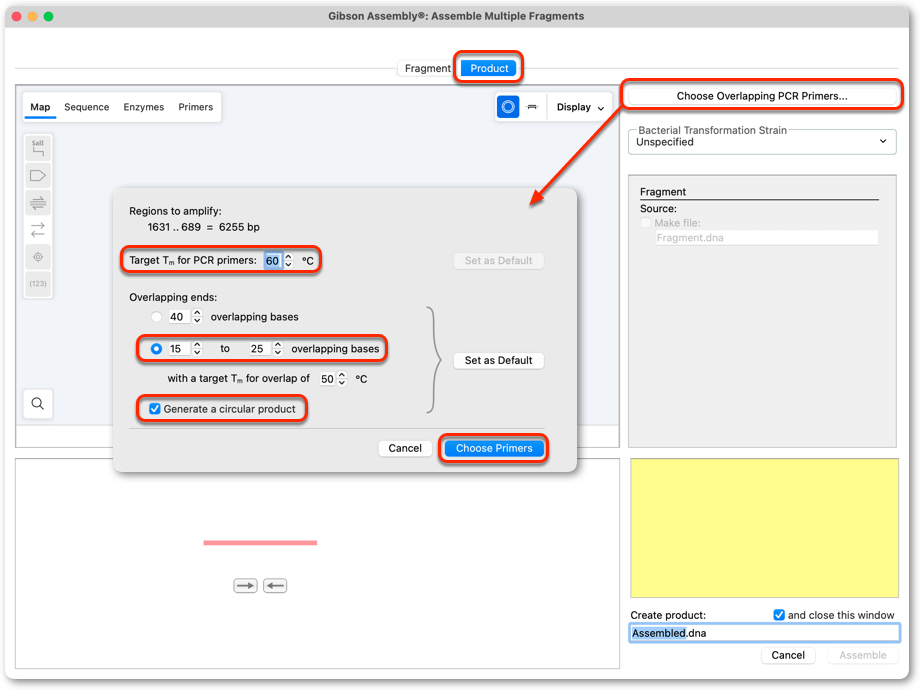Click the 40 overlapping bases value field
920x690 pixels.
point(178,317)
